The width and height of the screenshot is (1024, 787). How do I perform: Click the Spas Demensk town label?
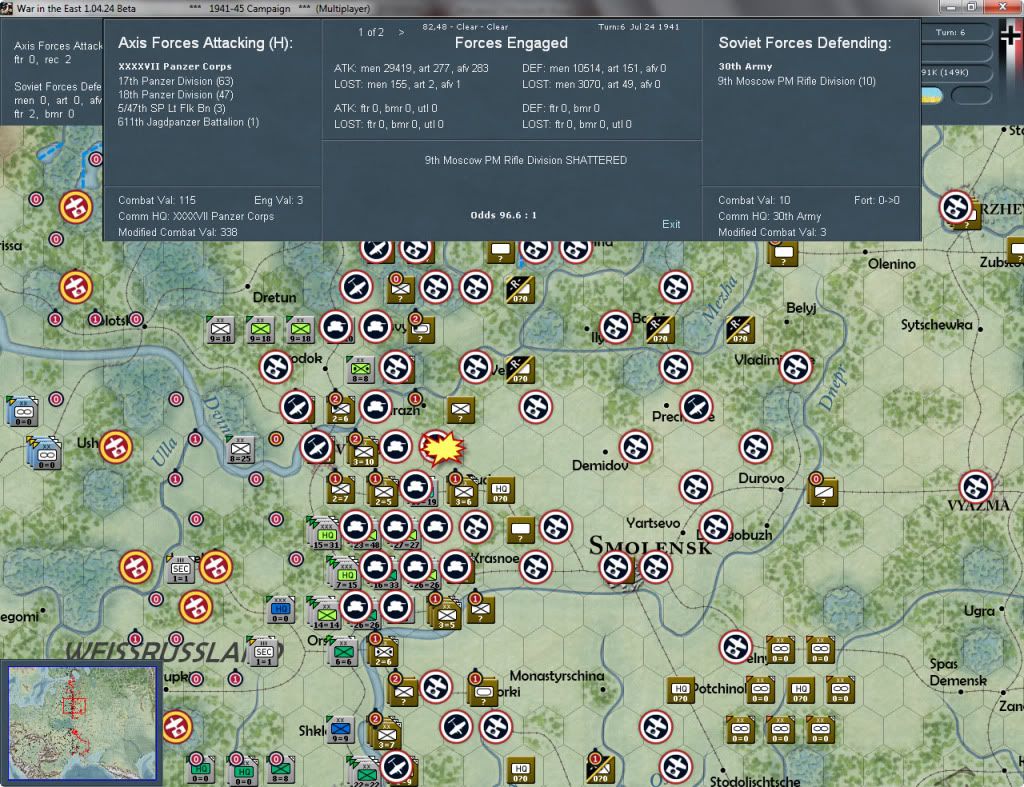(958, 672)
